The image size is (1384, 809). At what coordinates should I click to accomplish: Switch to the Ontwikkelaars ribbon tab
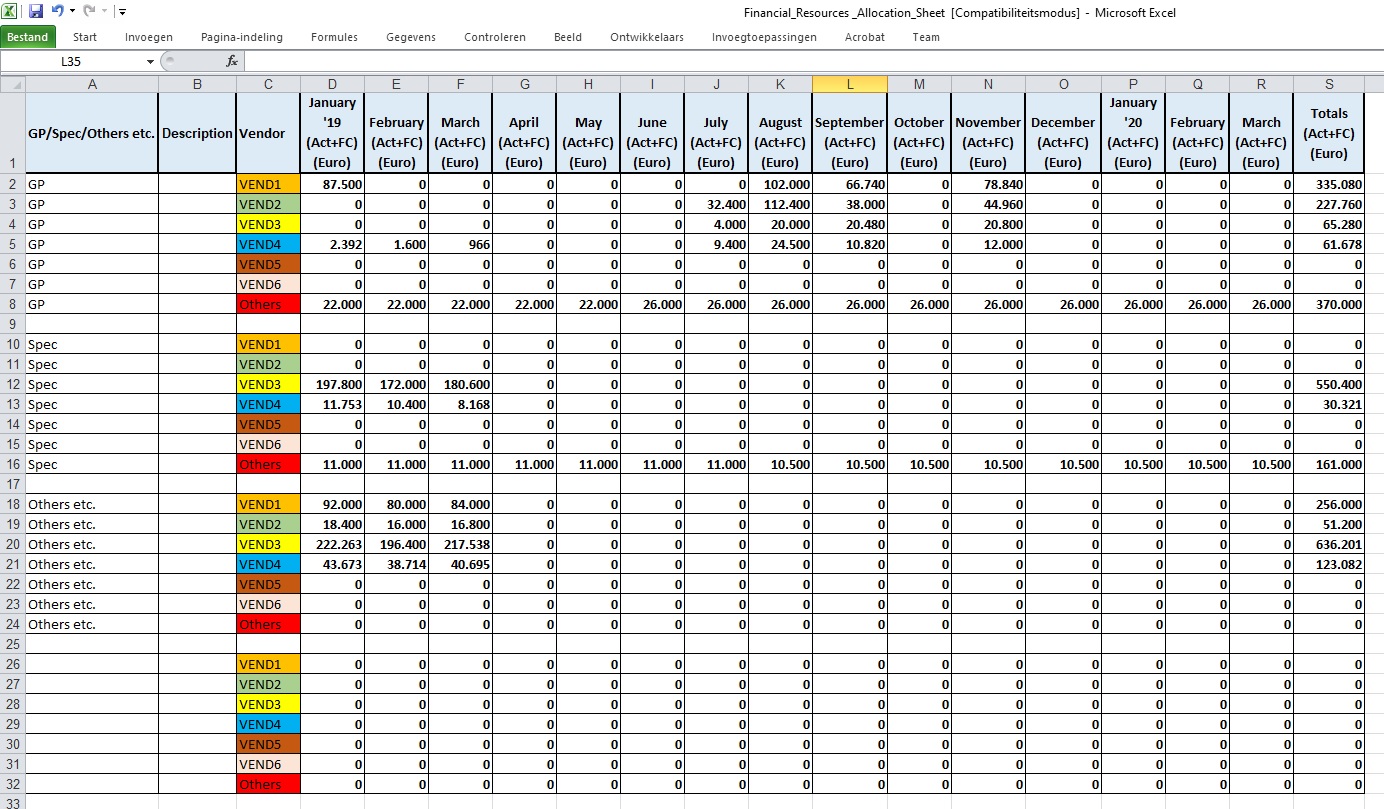coord(647,37)
